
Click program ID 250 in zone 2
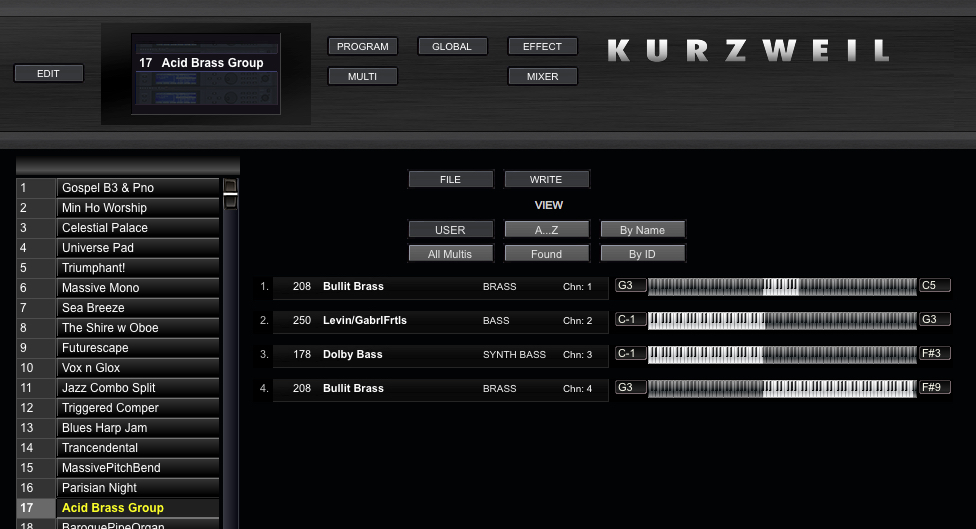[x=302, y=321]
